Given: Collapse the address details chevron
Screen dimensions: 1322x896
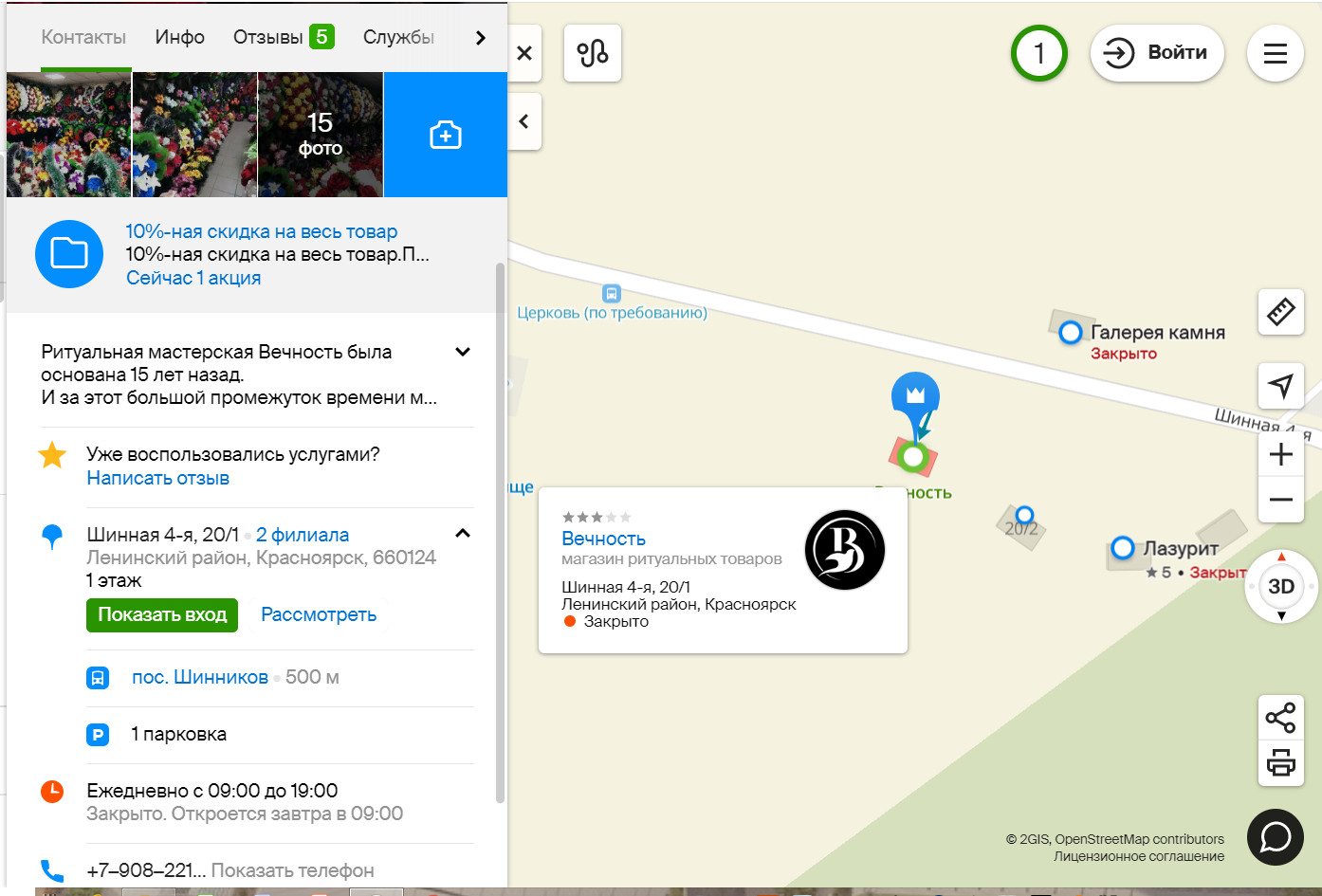Looking at the screenshot, I should (x=463, y=534).
